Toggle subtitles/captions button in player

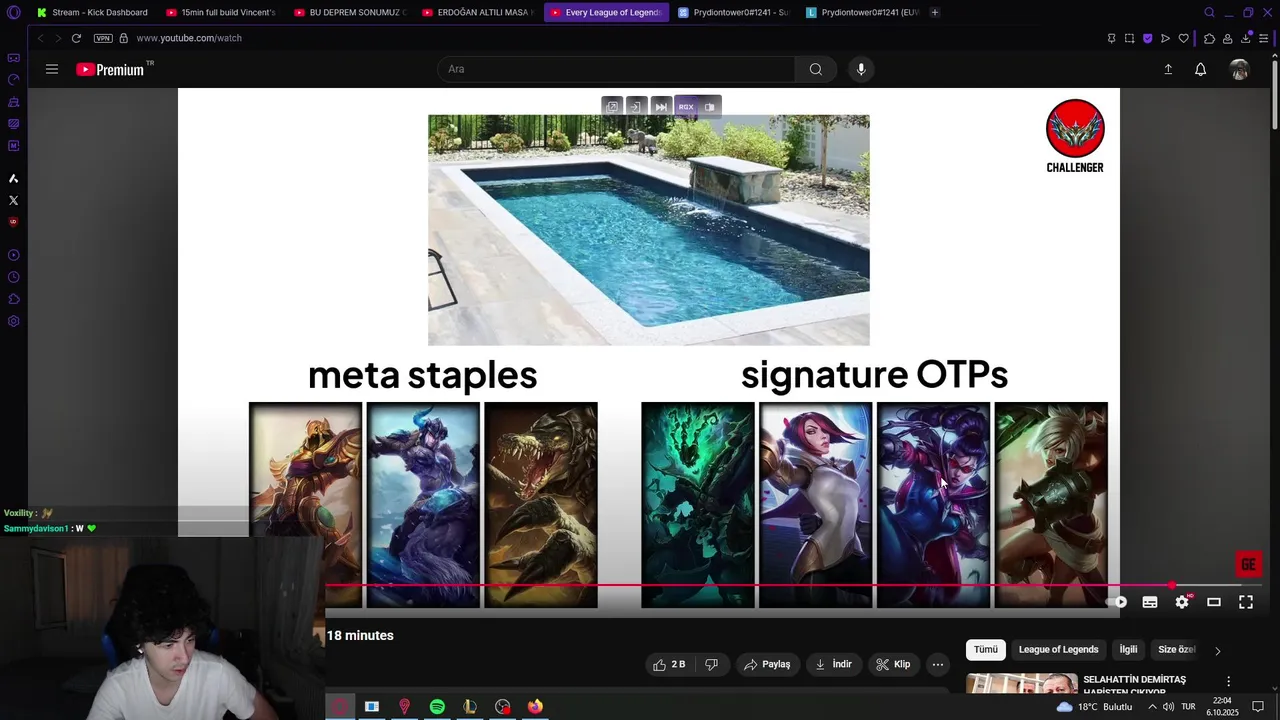1150,602
